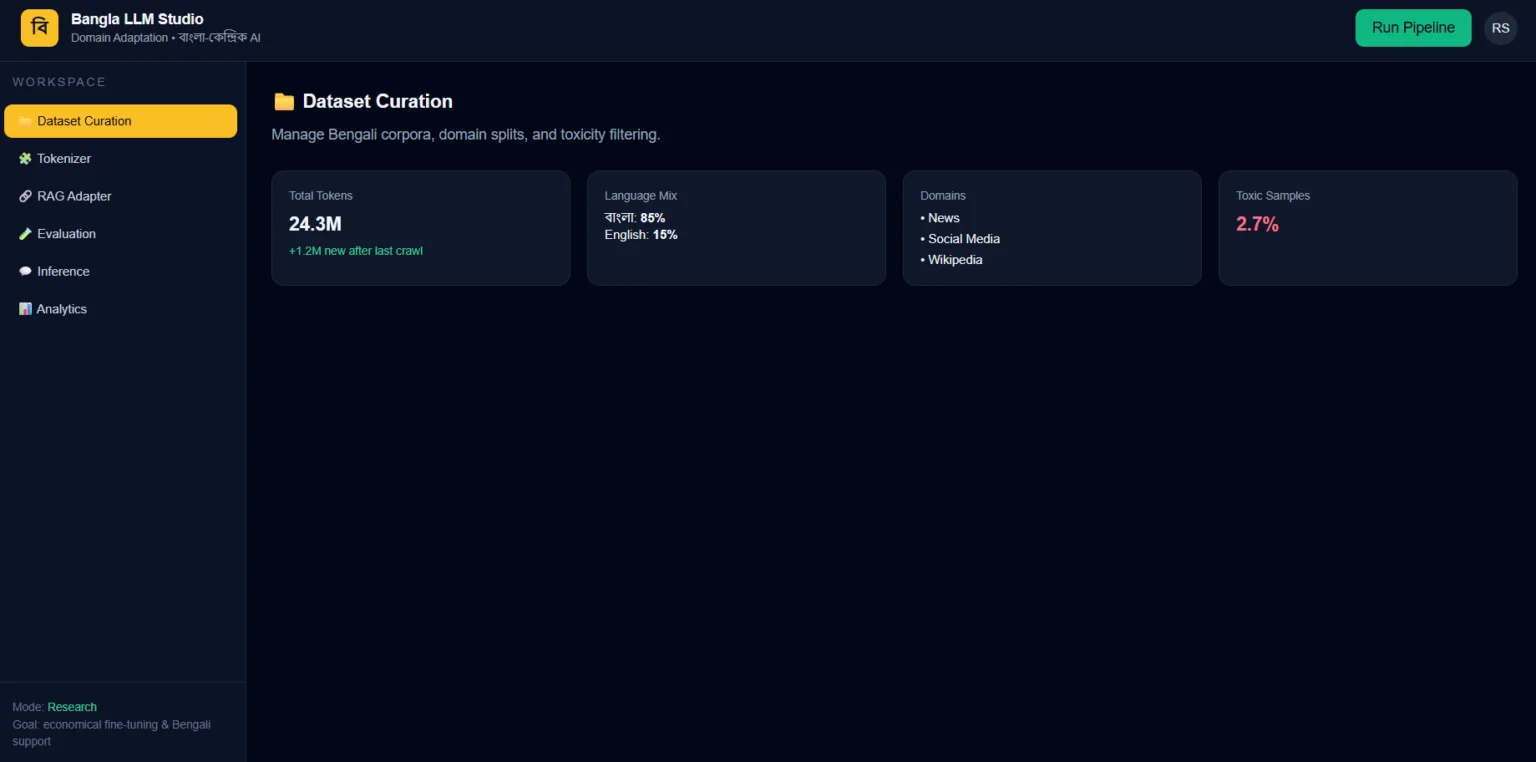
Task: Click the puzzle piece Tokenizer icon
Action: [25, 159]
